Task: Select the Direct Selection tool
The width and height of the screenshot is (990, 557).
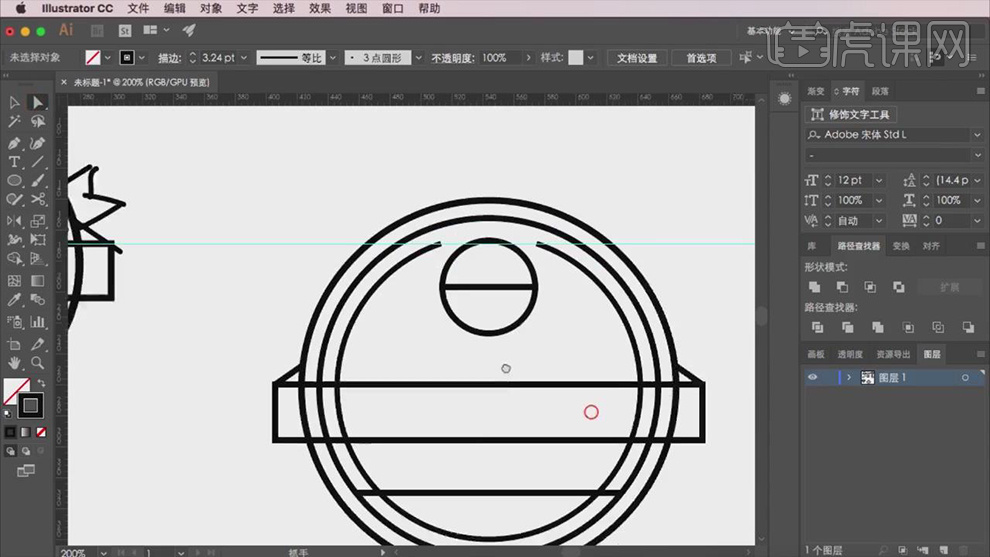Action: tap(37, 102)
